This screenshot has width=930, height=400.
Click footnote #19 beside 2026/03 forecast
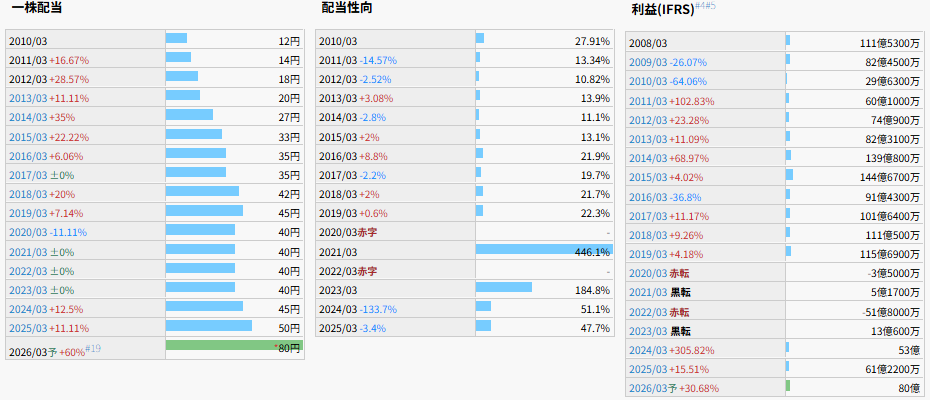pos(93,348)
